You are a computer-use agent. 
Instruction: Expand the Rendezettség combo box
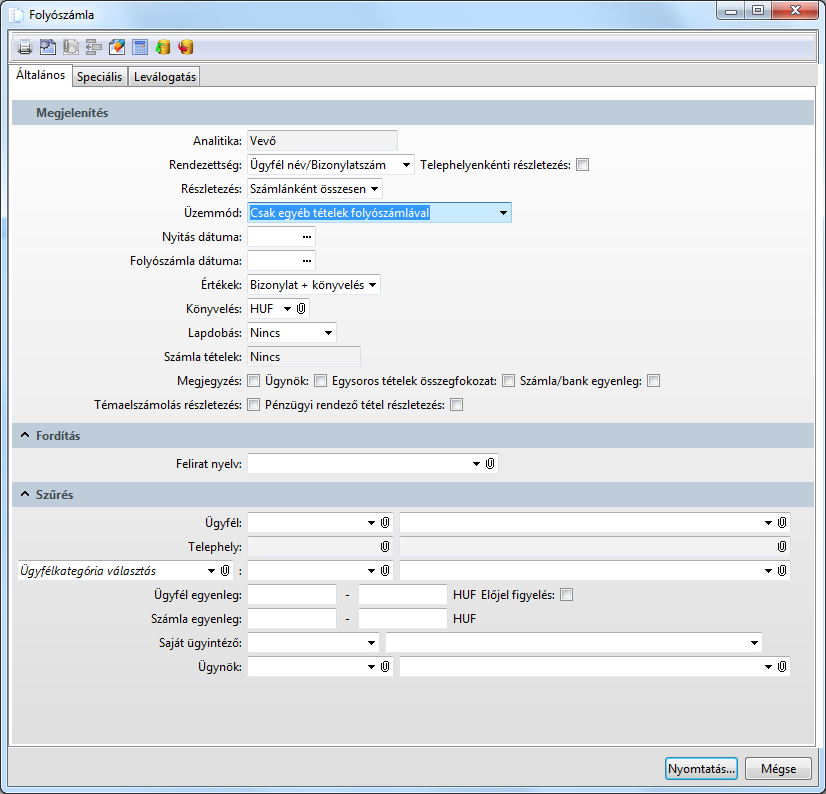(405, 165)
